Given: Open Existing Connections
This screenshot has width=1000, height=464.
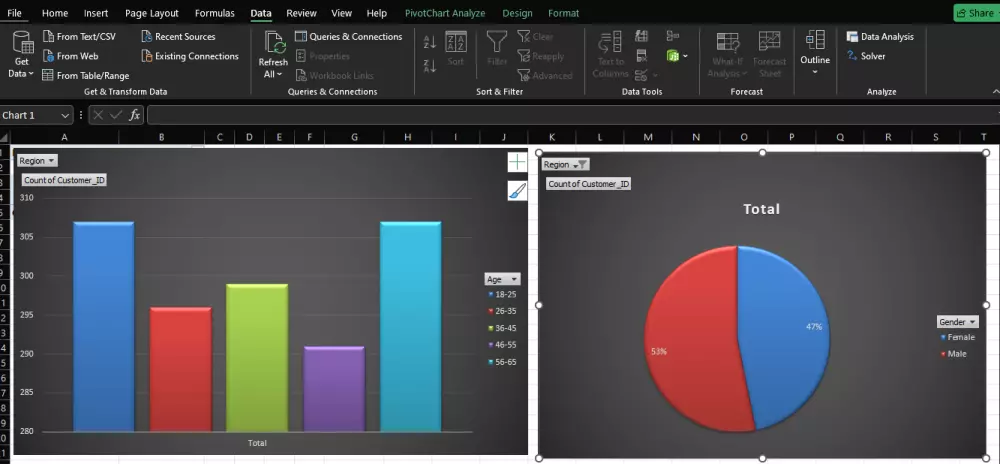Looking at the screenshot, I should [x=189, y=56].
